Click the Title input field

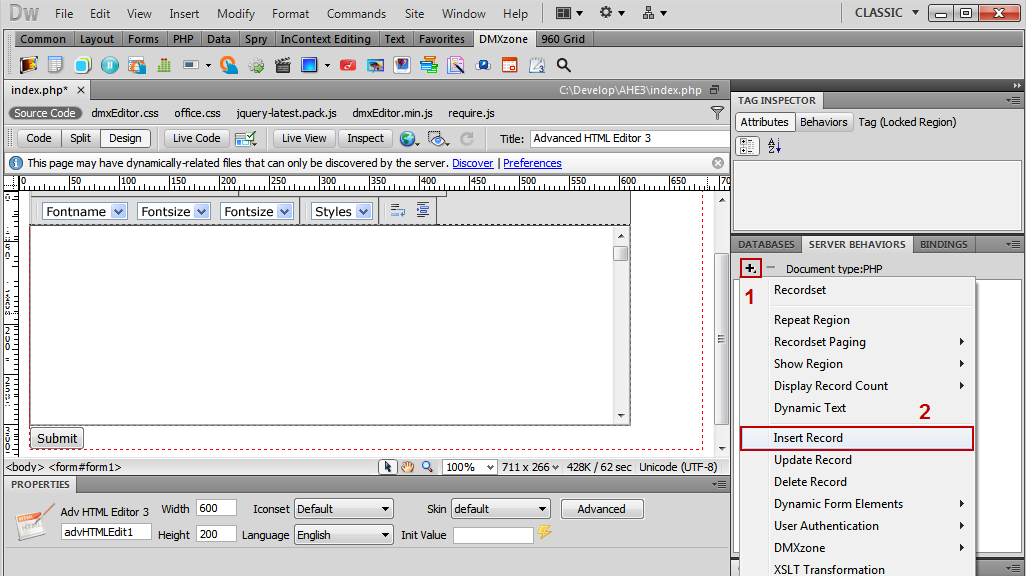(x=628, y=138)
